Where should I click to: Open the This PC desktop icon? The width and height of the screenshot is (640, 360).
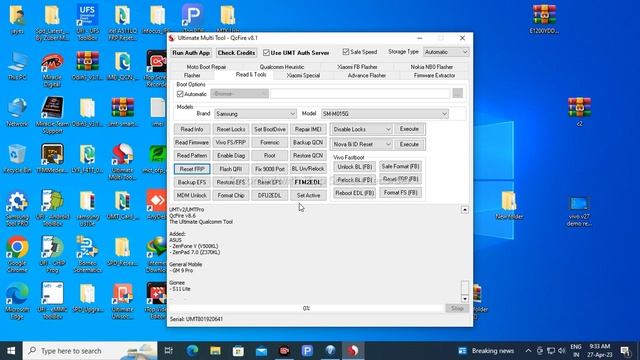pos(17,67)
